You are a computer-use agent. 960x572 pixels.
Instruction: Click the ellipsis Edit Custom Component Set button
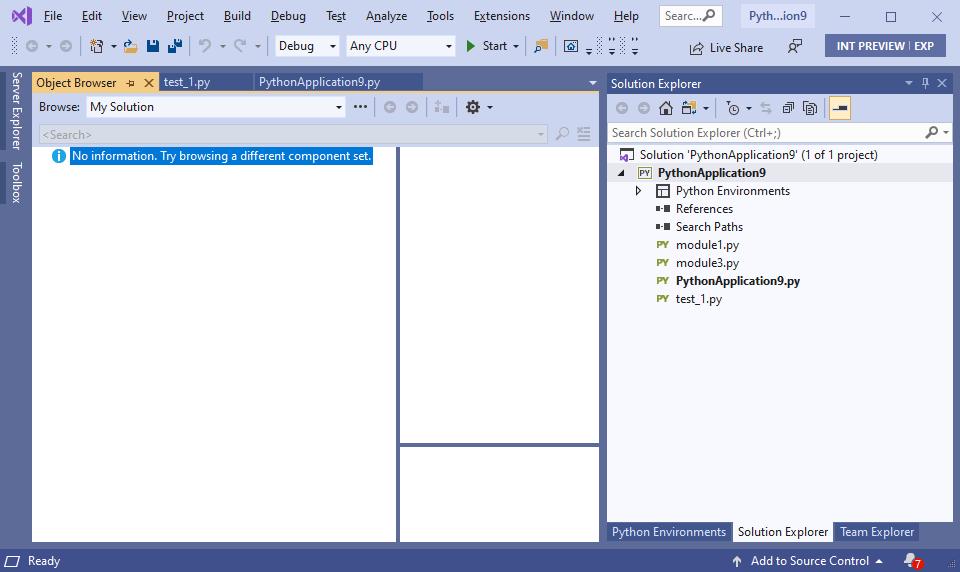(360, 107)
